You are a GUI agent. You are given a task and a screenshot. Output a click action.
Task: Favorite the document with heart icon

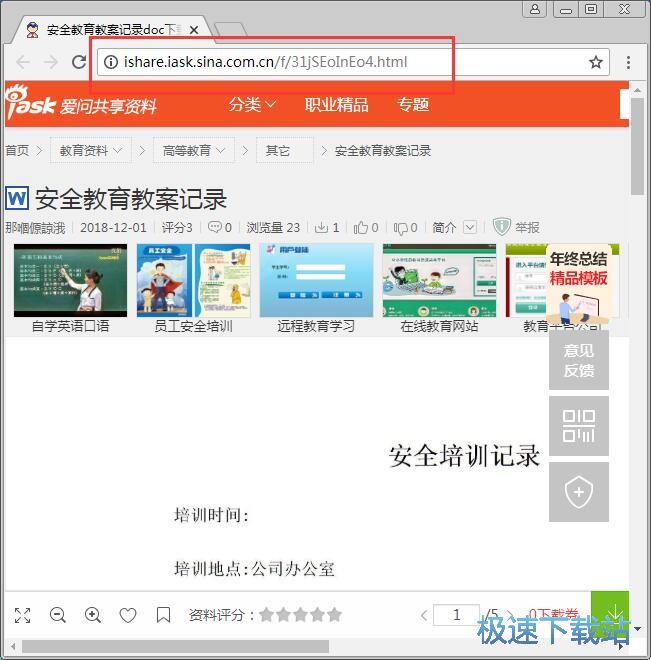tap(128, 615)
